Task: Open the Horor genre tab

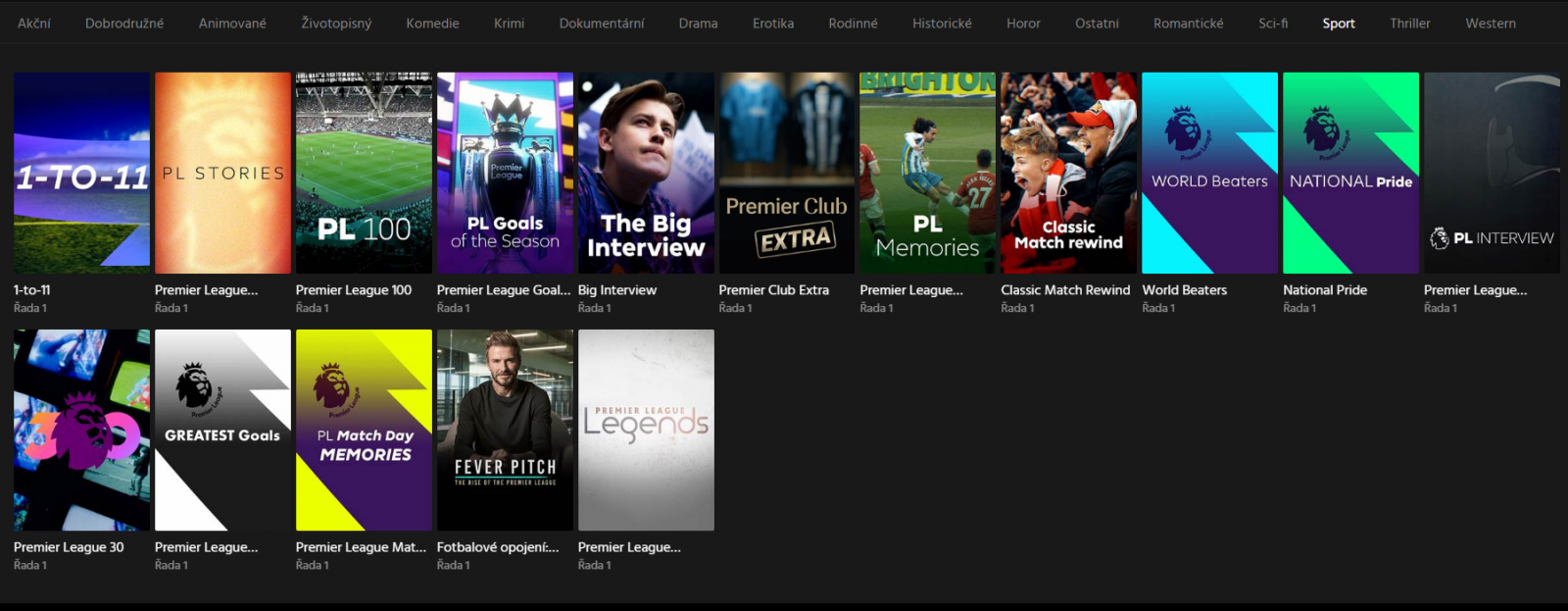Action: click(1023, 24)
